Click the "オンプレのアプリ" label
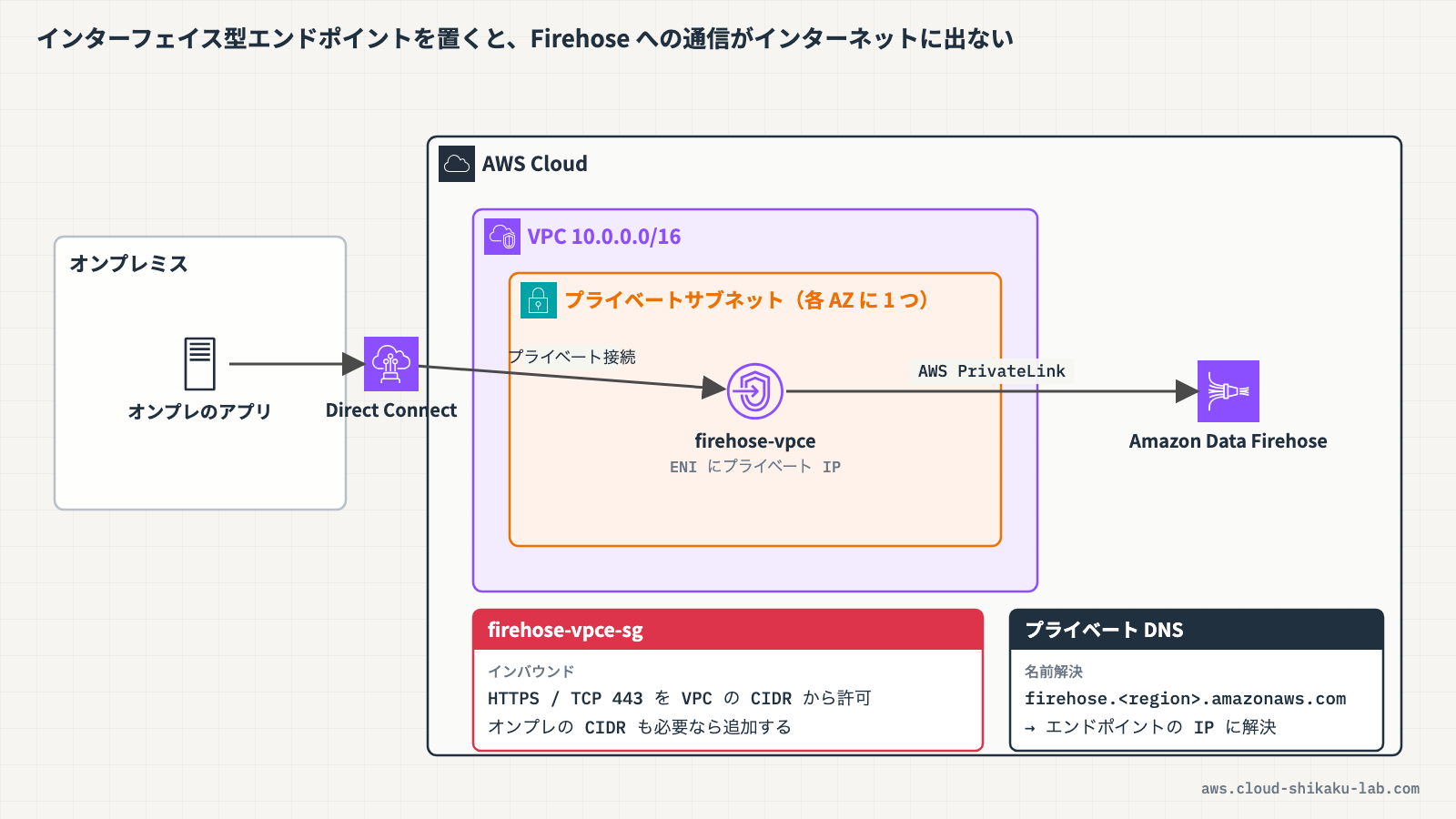The height and width of the screenshot is (819, 1456). [x=200, y=411]
